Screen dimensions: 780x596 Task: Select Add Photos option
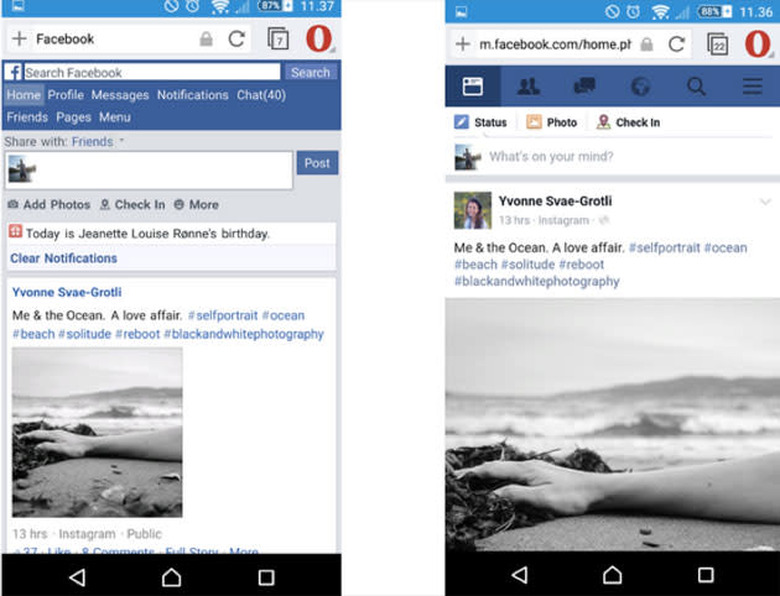[x=49, y=204]
